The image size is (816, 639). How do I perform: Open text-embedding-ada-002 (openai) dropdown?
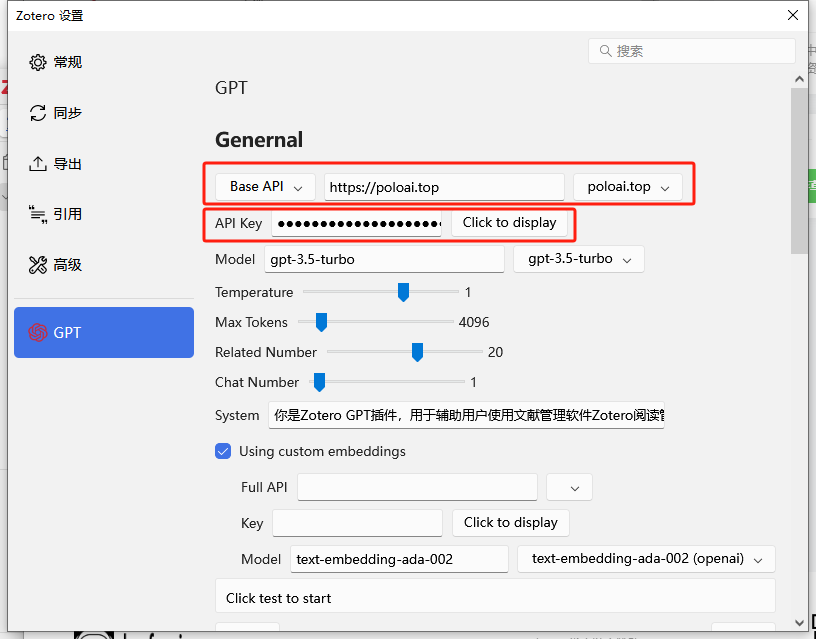coord(646,559)
